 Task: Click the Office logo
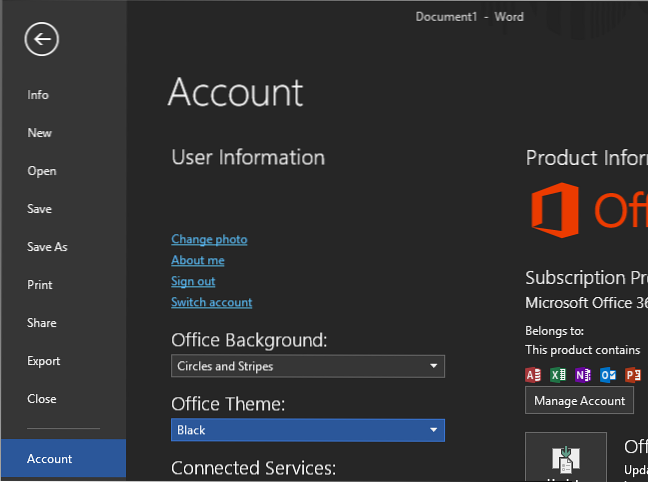tap(555, 210)
